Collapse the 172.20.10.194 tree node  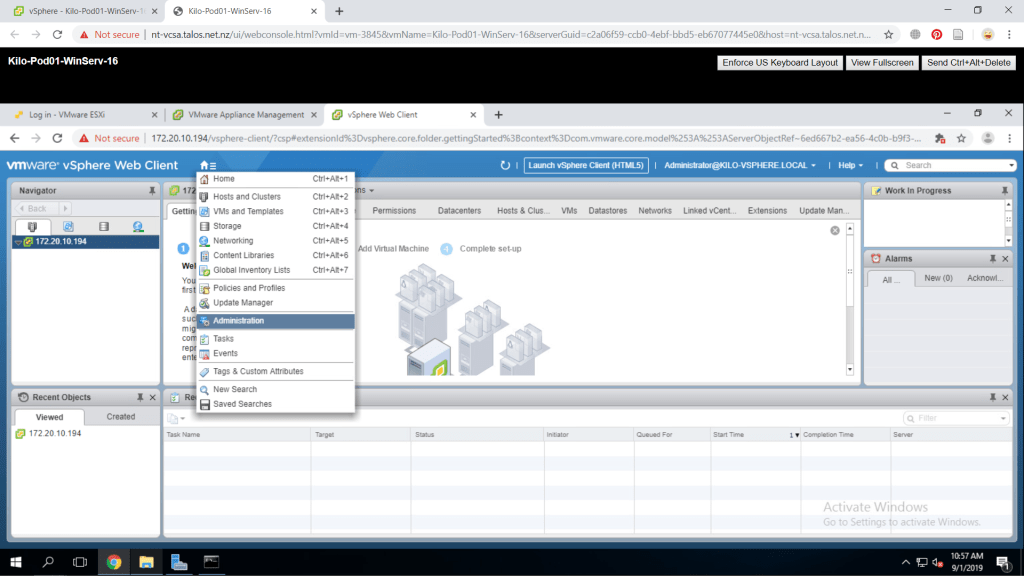17,242
